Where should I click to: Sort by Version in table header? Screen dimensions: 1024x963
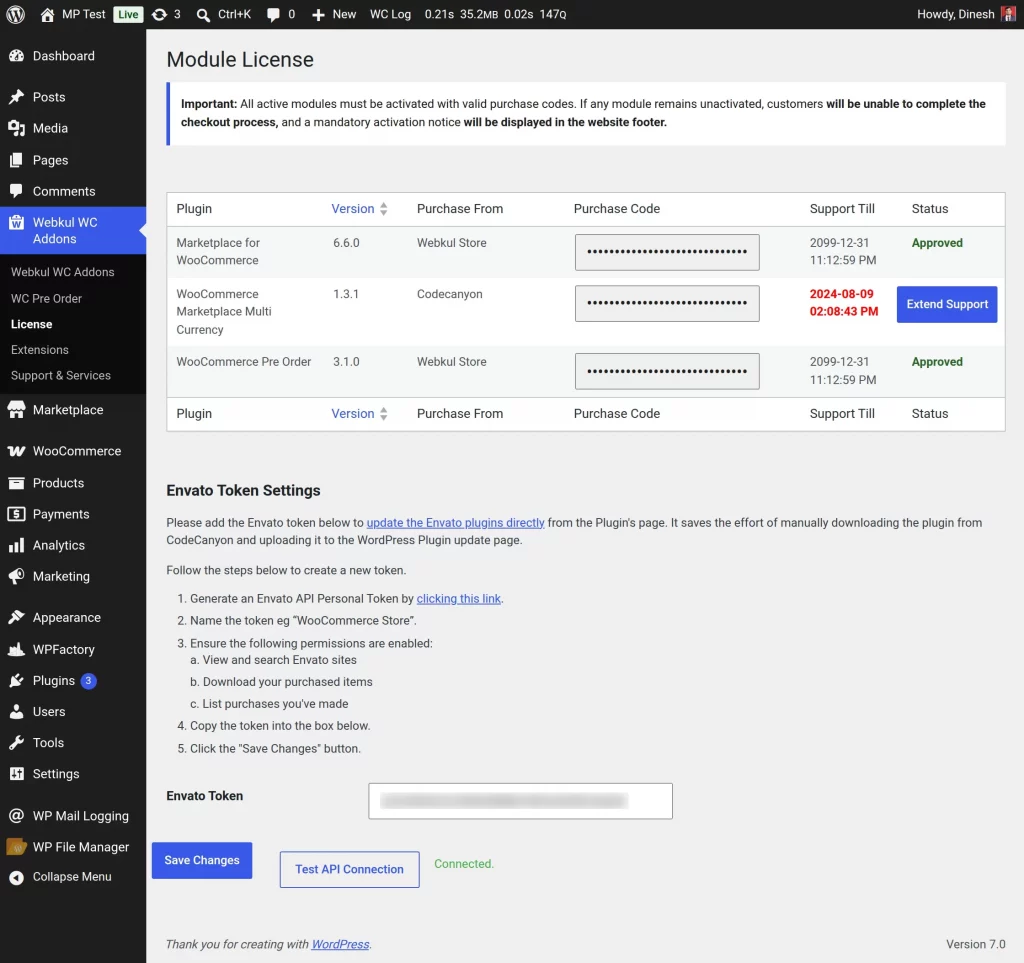coord(359,209)
